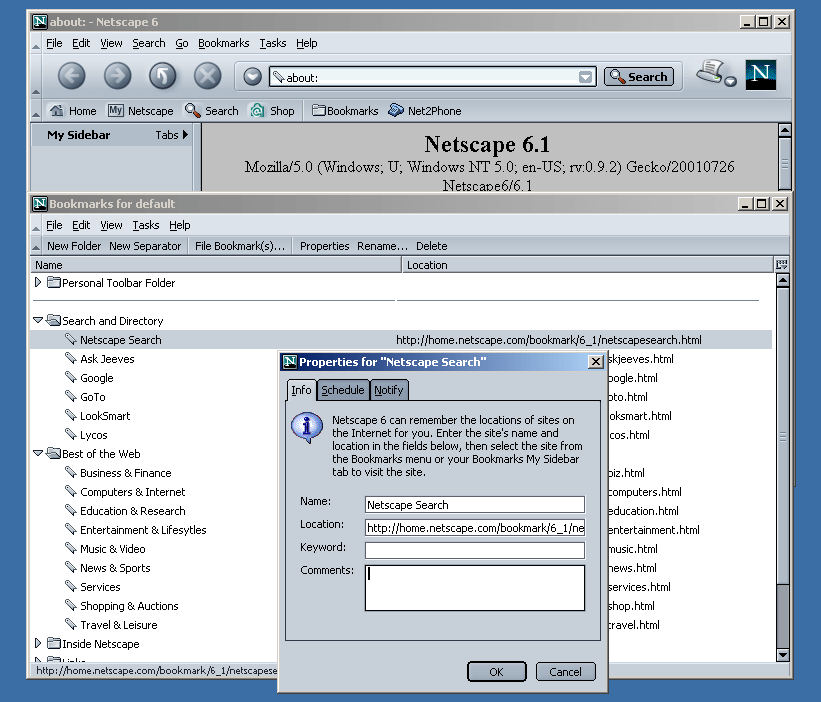Click the browser page vertical scrollbar thumb
This screenshot has height=702, width=821.
pos(785,163)
